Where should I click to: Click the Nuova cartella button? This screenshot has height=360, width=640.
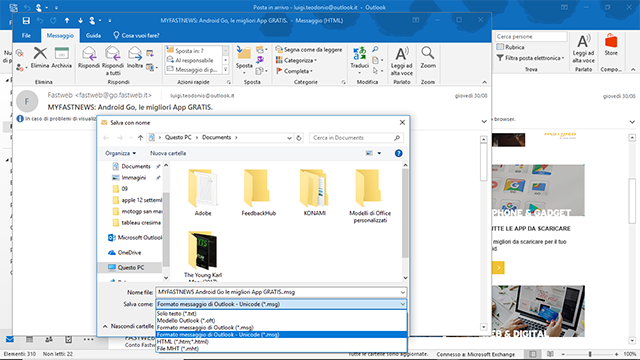(168, 153)
